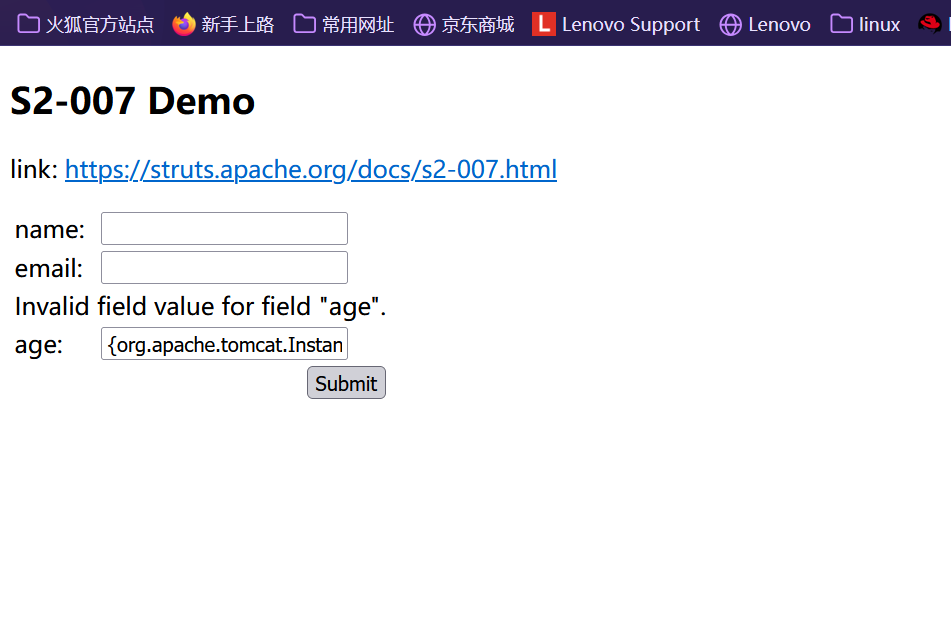
Task: Click the Firefox icon beside 新手上路
Action: [x=184, y=24]
